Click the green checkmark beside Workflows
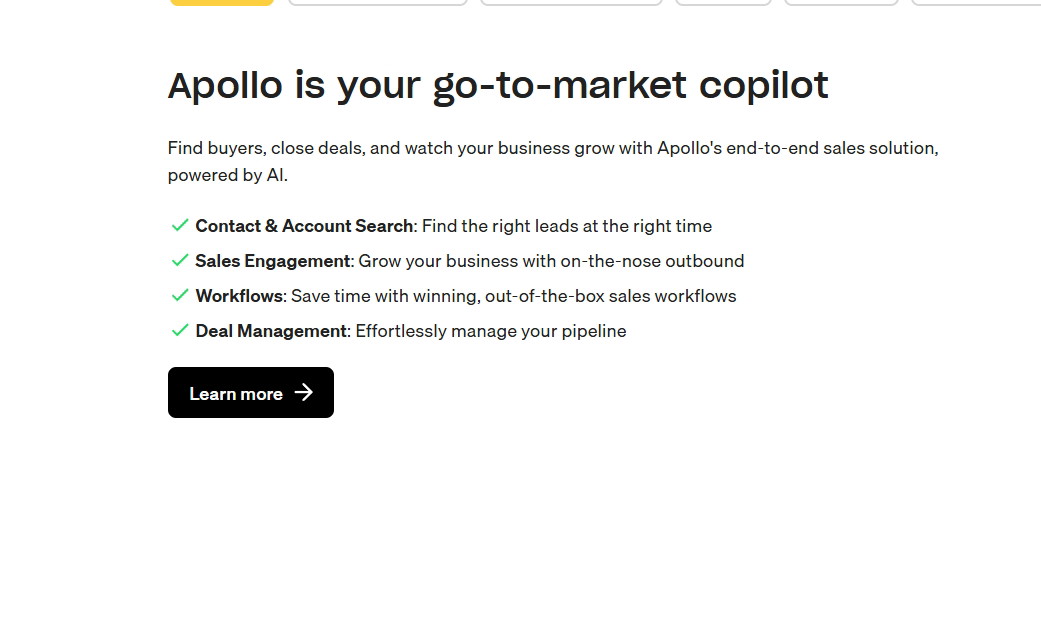The height and width of the screenshot is (631, 1041). [180, 296]
